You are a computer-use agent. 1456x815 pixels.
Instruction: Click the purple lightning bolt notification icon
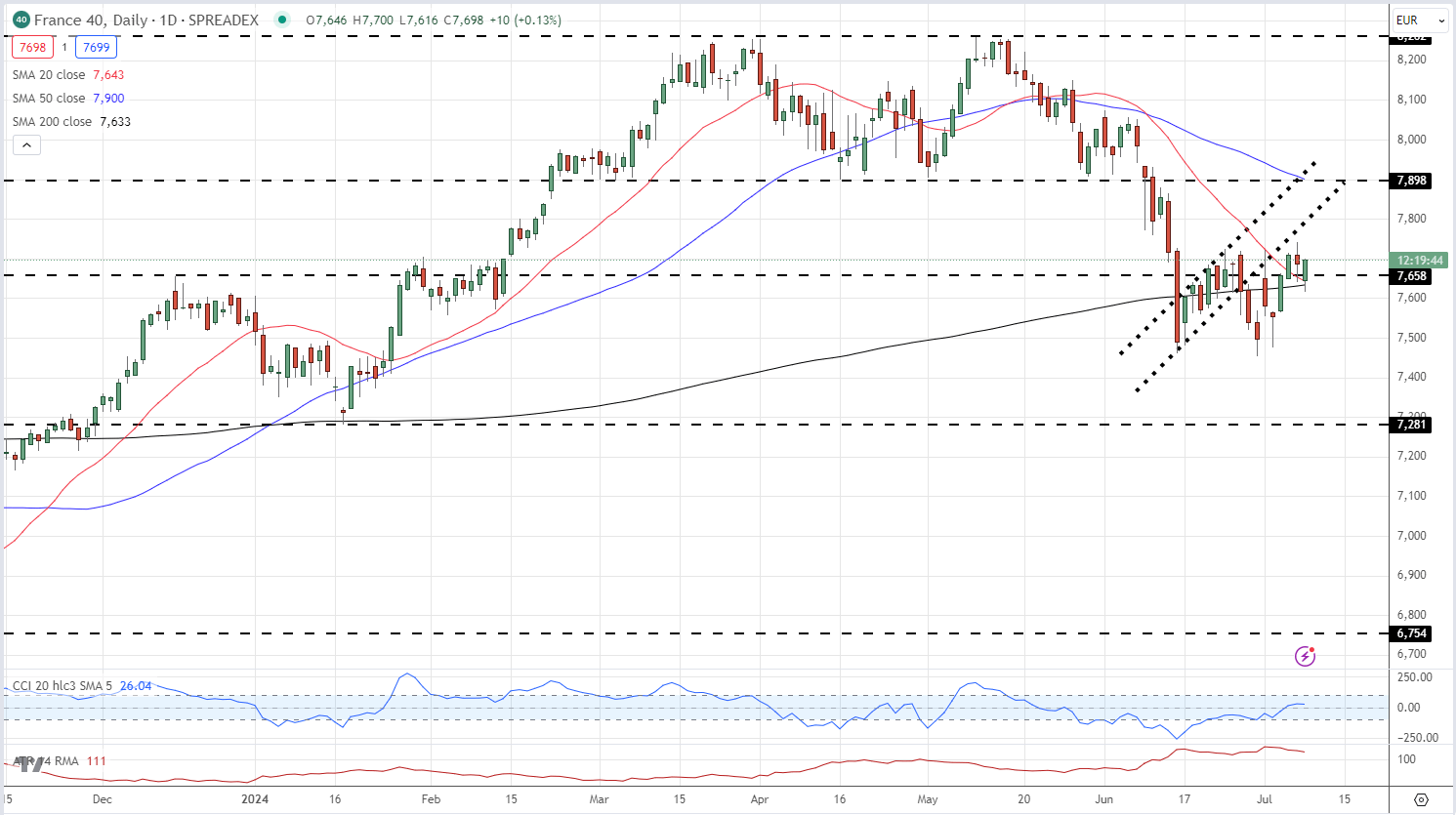coord(1305,656)
